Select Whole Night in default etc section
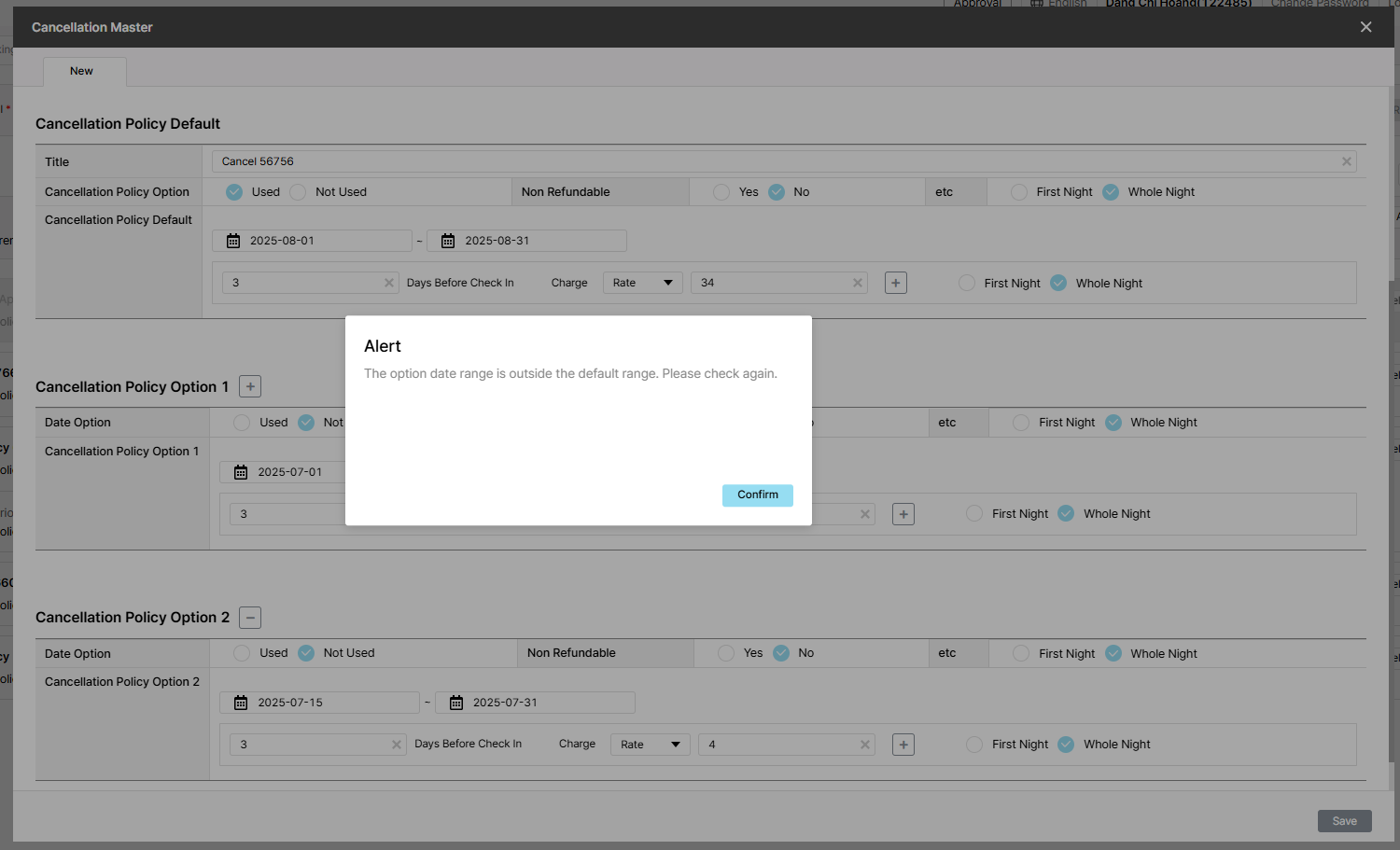 coord(1111,192)
